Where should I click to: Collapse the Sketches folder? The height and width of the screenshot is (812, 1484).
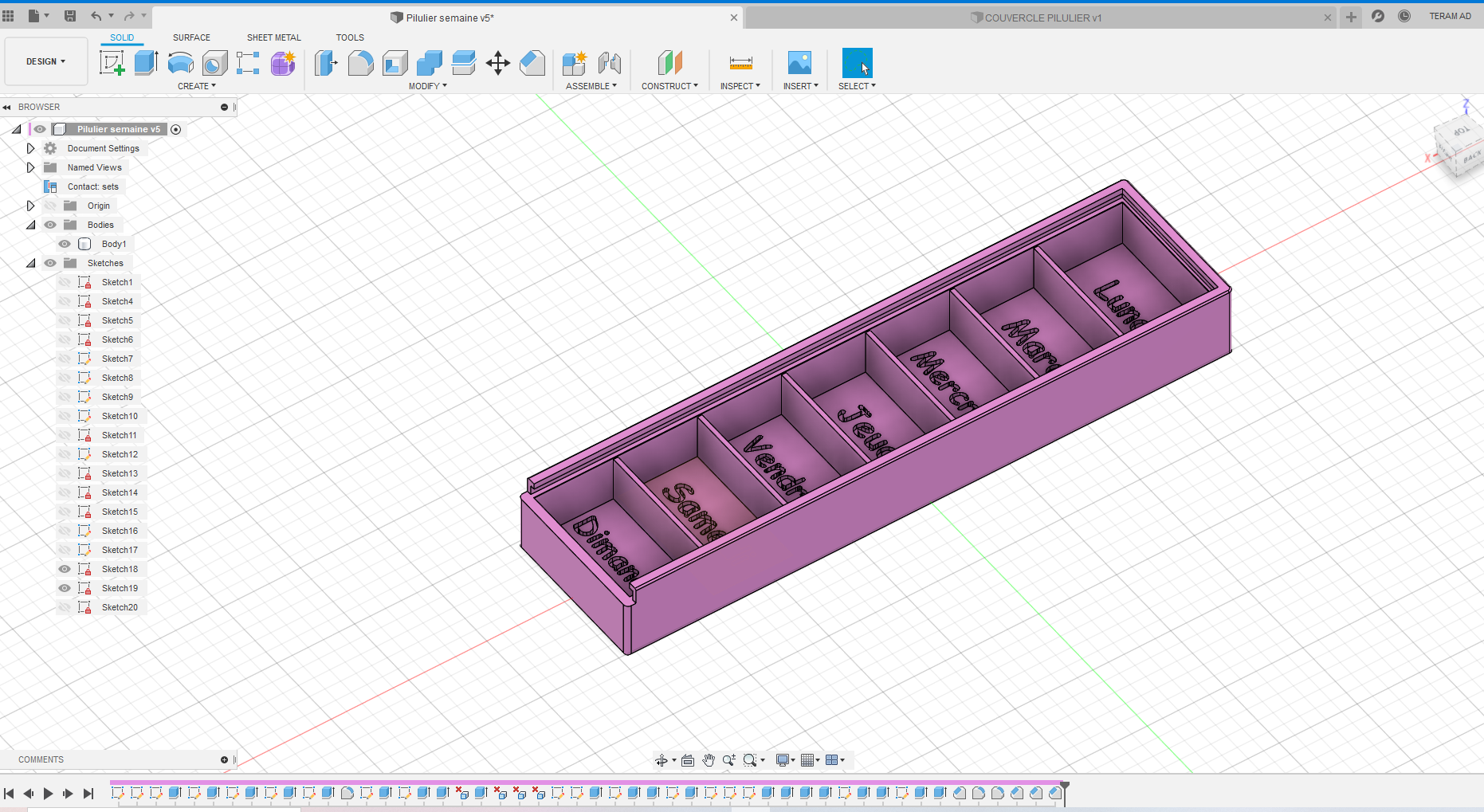(31, 263)
